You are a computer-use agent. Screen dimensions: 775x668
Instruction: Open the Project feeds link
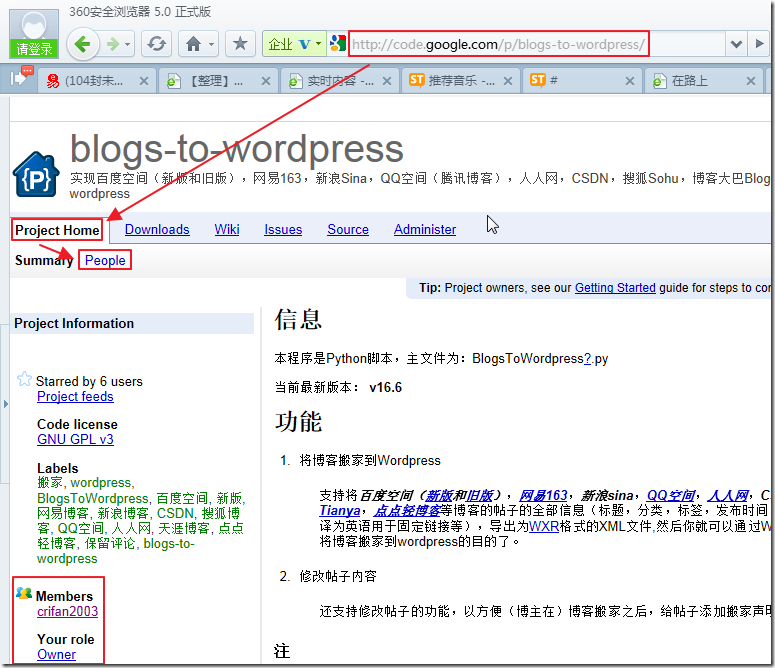[x=75, y=396]
